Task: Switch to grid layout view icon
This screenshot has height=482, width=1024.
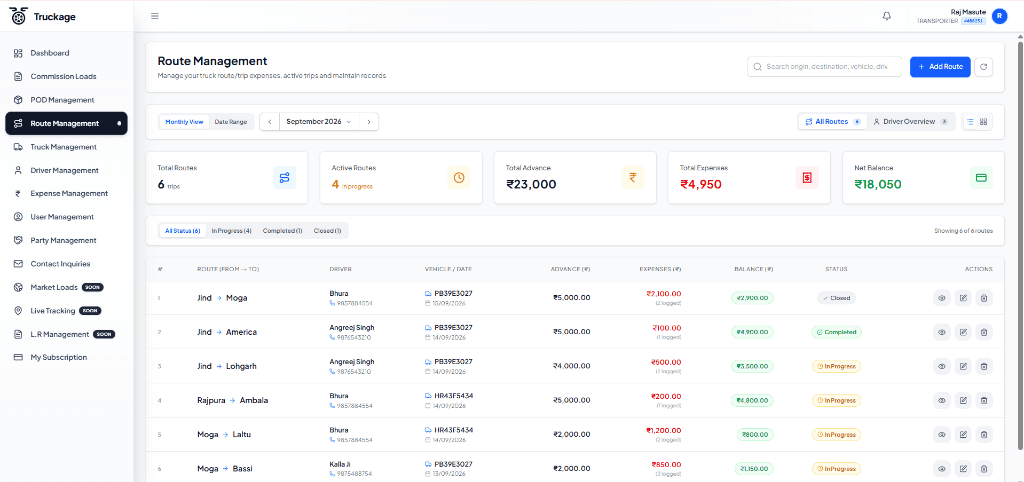Action: (x=984, y=121)
